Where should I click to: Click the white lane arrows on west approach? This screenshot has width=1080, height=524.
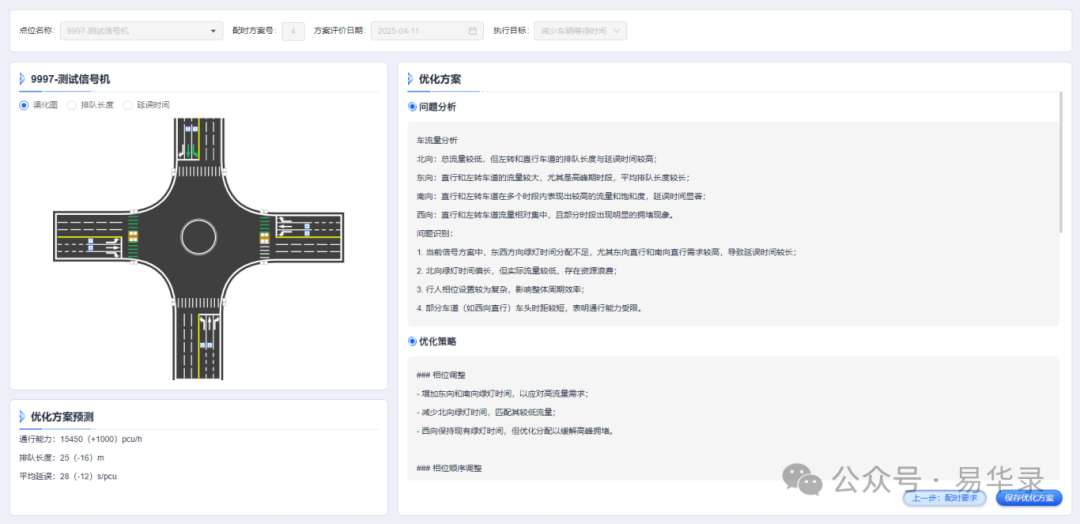click(113, 247)
